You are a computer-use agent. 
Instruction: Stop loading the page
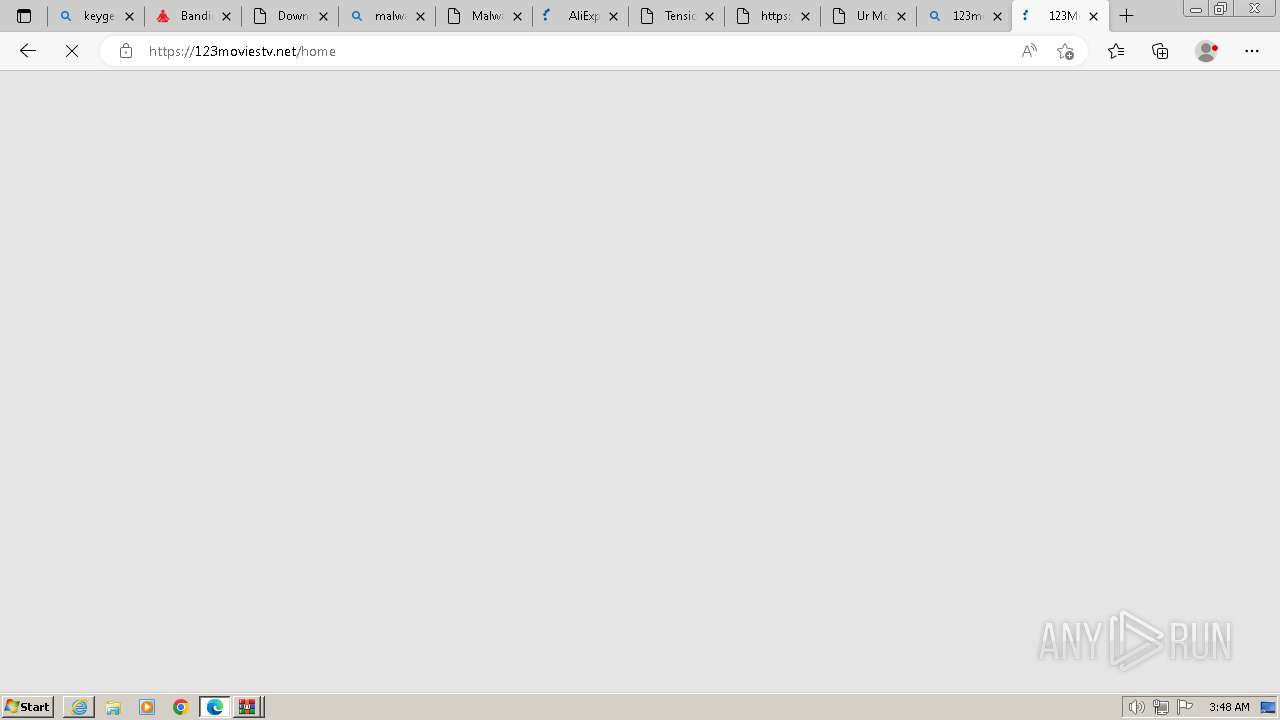pyautogui.click(x=72, y=51)
